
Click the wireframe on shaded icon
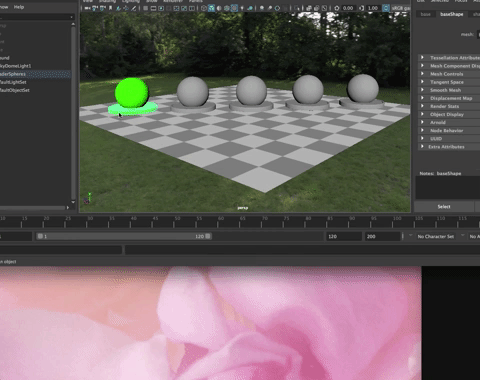coord(219,8)
